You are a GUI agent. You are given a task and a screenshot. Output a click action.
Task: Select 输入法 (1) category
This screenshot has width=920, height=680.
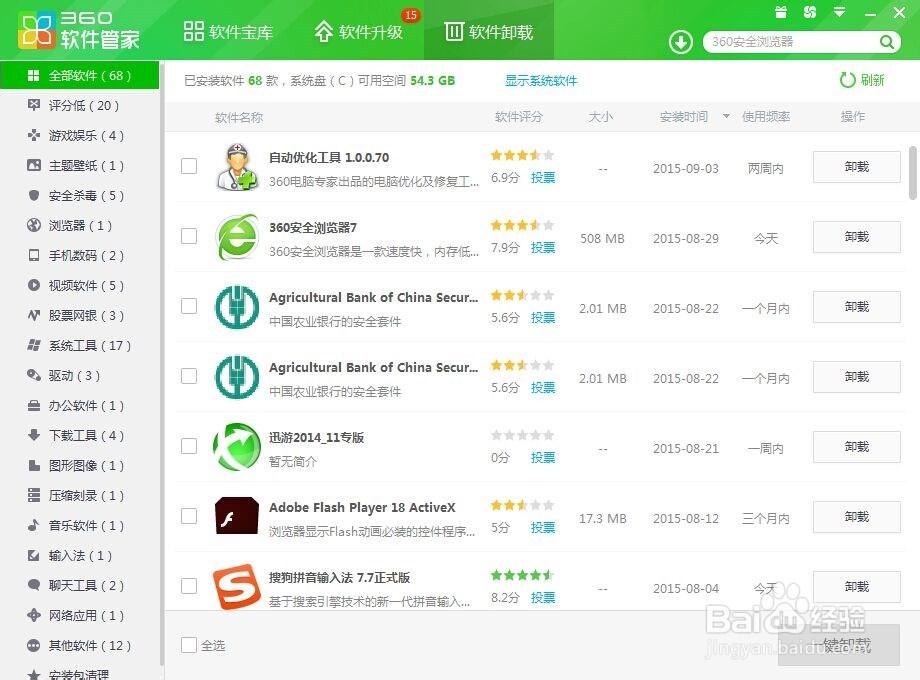pyautogui.click(x=80, y=555)
